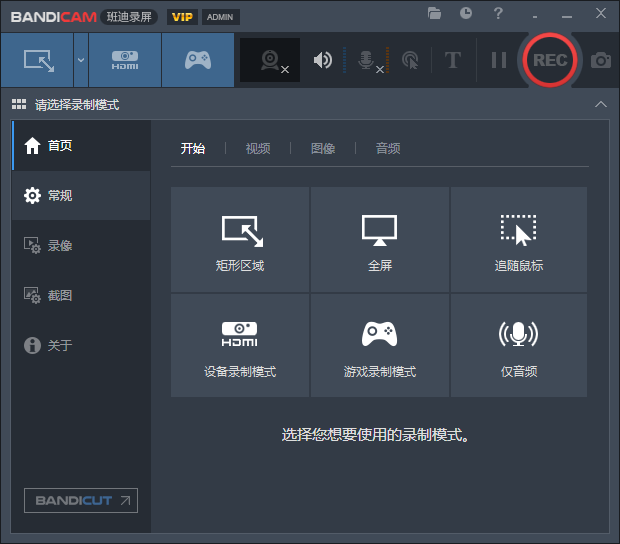
Task: Choose the 追随鼠标 recording tile
Action: (x=519, y=240)
